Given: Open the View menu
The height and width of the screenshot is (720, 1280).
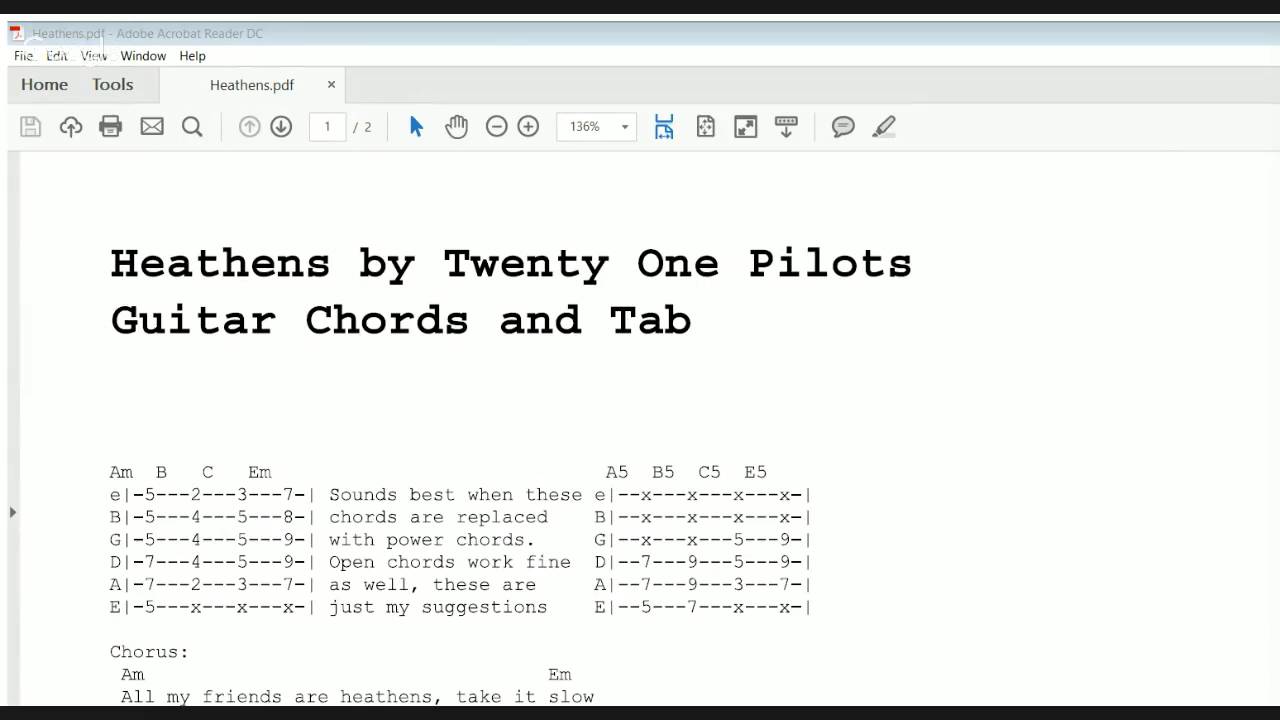Looking at the screenshot, I should click(x=93, y=56).
